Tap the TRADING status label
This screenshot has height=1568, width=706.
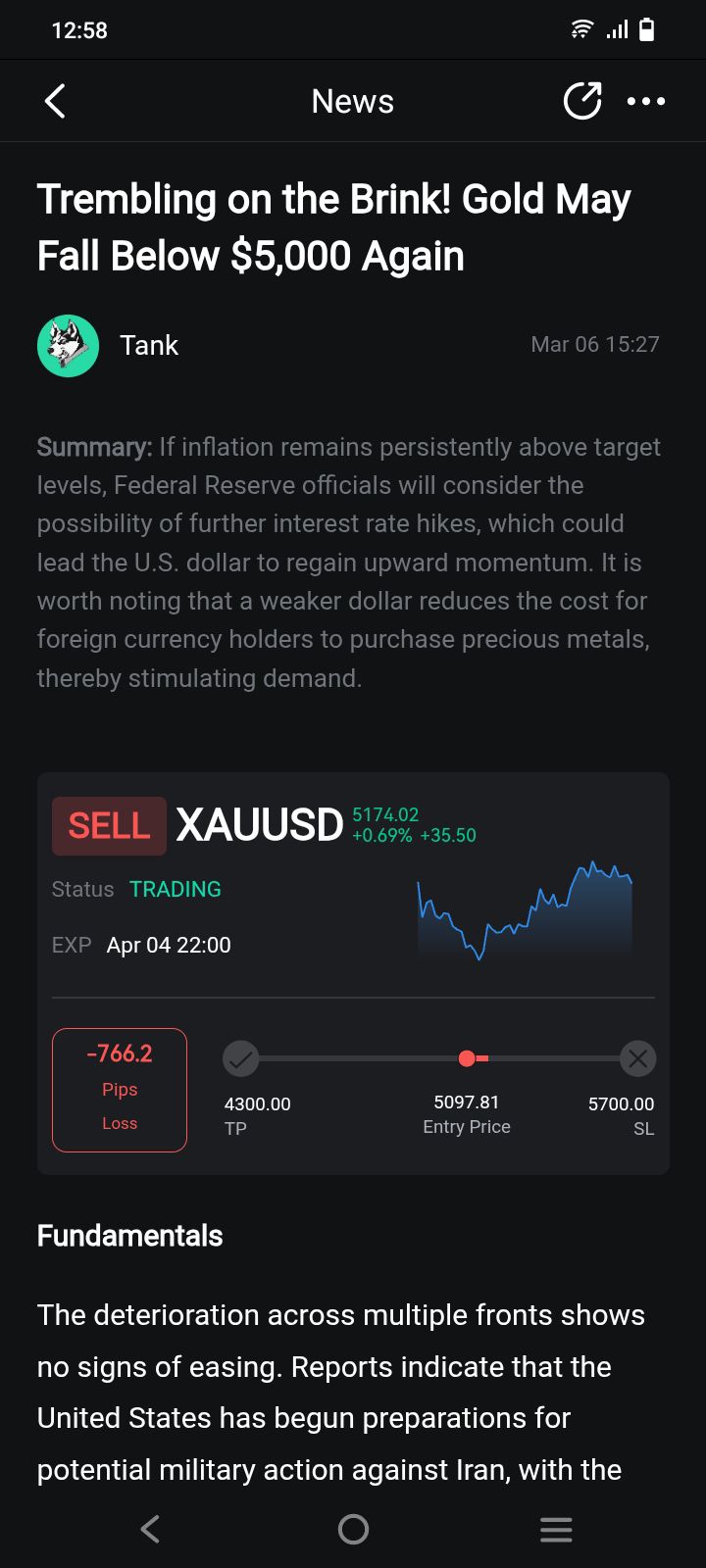pos(176,889)
